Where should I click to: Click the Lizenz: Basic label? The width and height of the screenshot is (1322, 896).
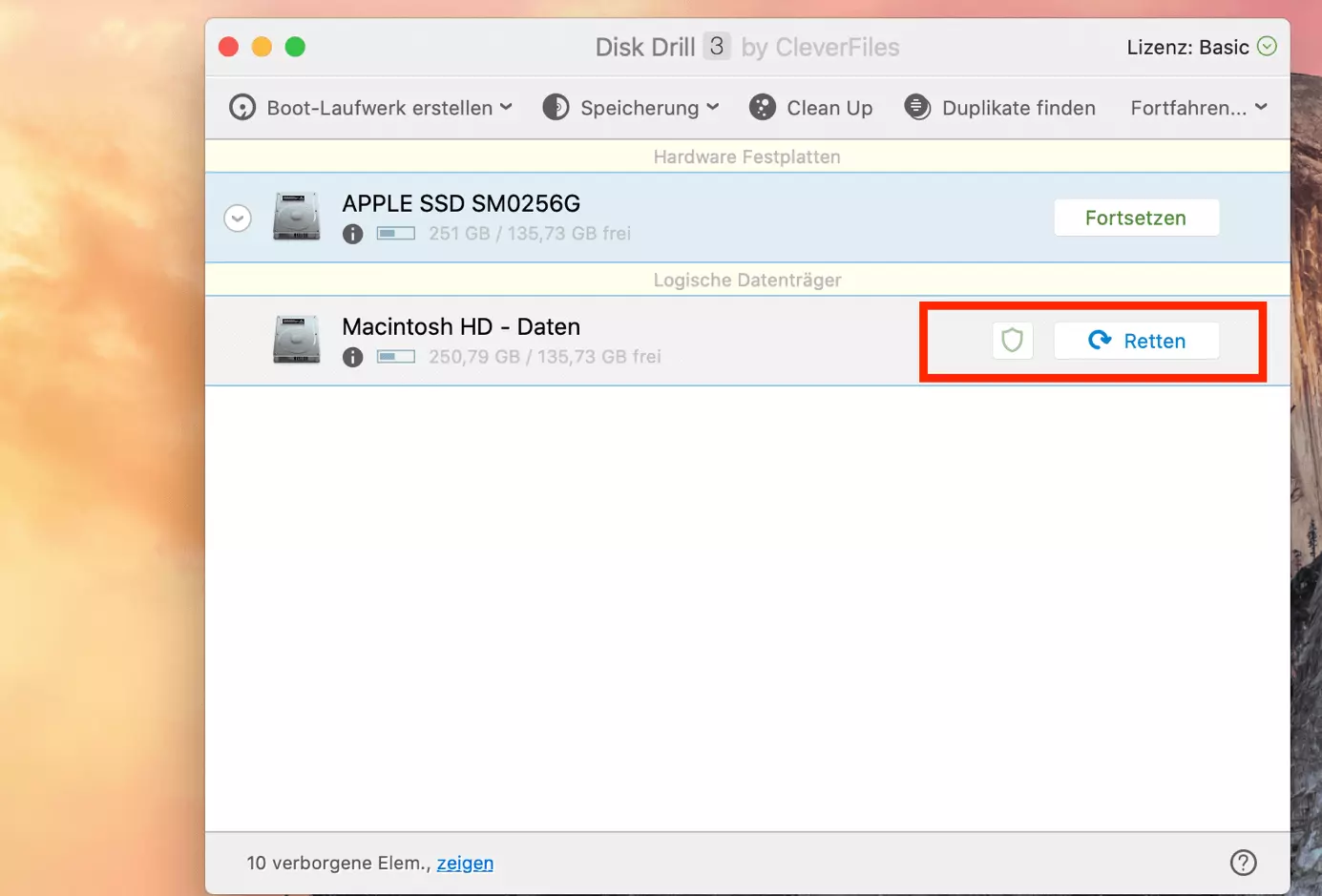pos(1188,47)
